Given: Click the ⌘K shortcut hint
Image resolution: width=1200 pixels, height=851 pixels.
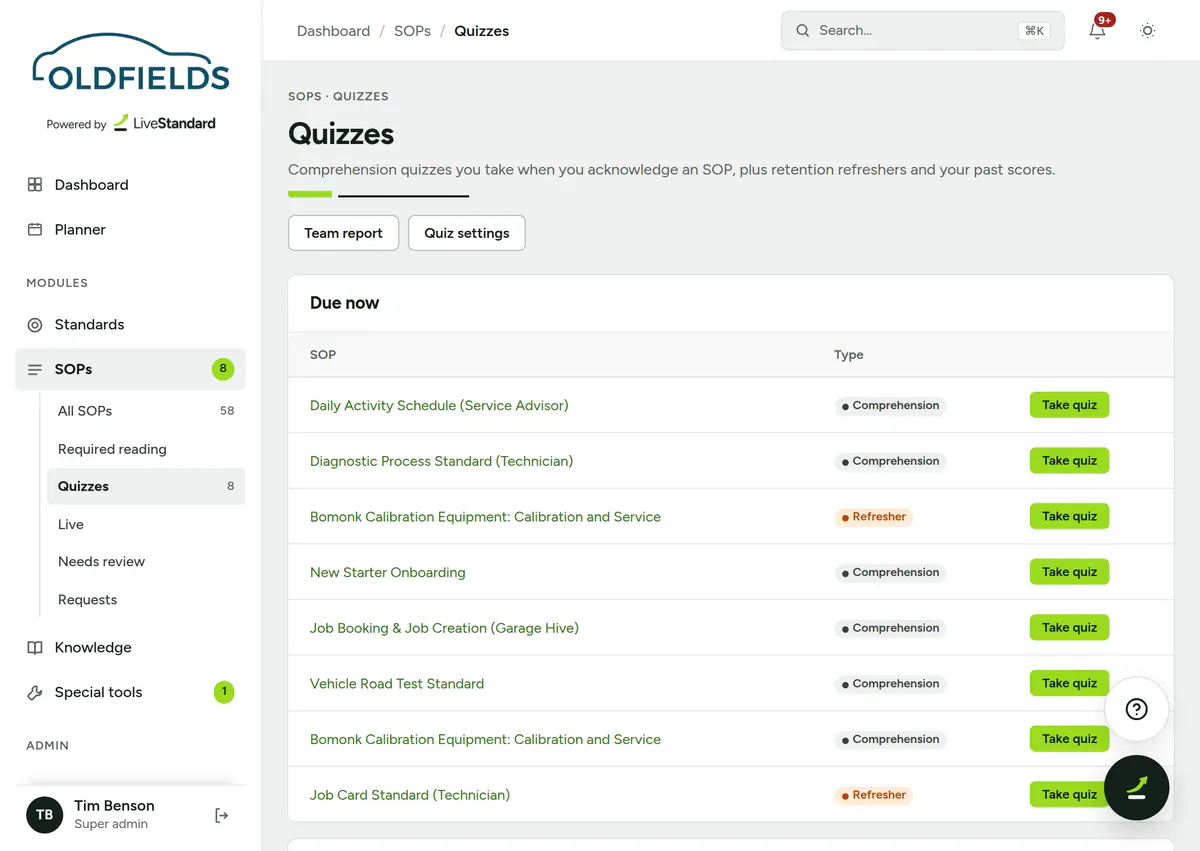Looking at the screenshot, I should tap(1034, 31).
